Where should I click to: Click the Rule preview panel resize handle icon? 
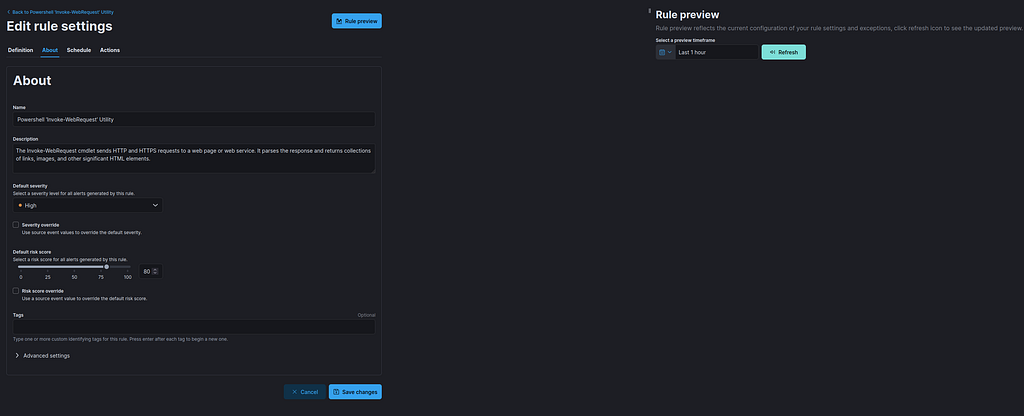coord(649,11)
